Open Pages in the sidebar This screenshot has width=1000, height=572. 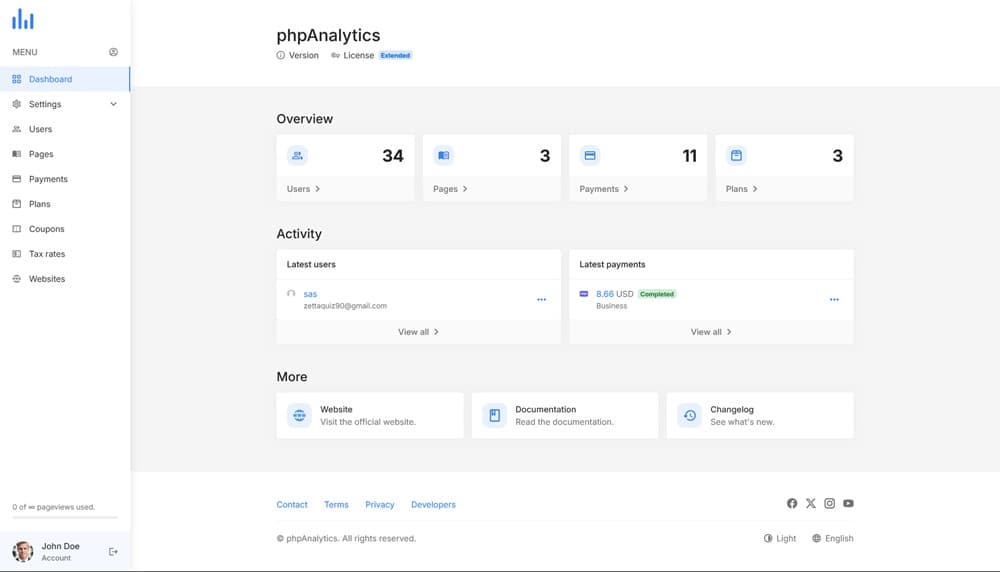click(64, 154)
